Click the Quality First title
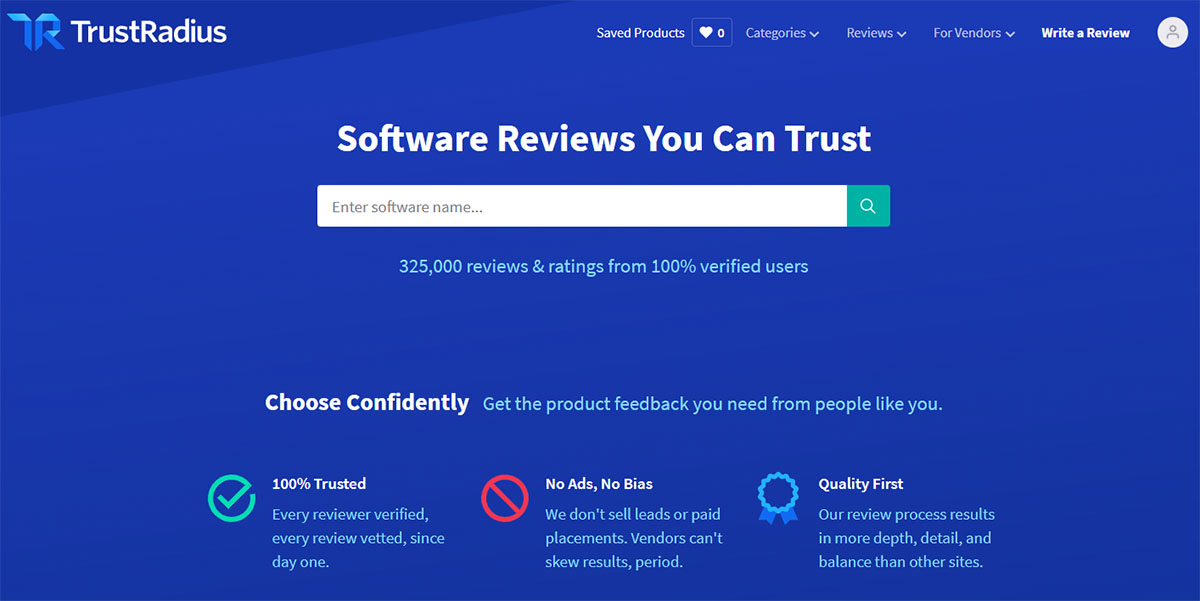This screenshot has width=1200, height=601. [861, 483]
